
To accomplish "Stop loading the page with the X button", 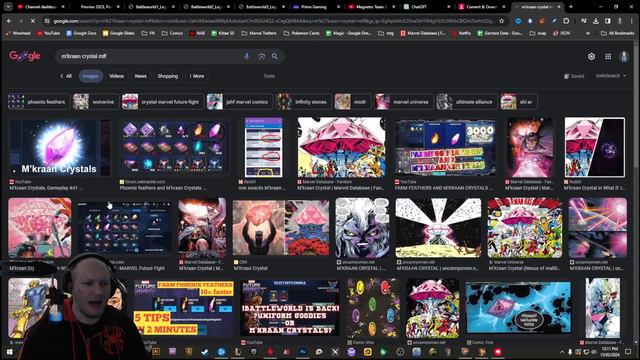I will (33, 21).
